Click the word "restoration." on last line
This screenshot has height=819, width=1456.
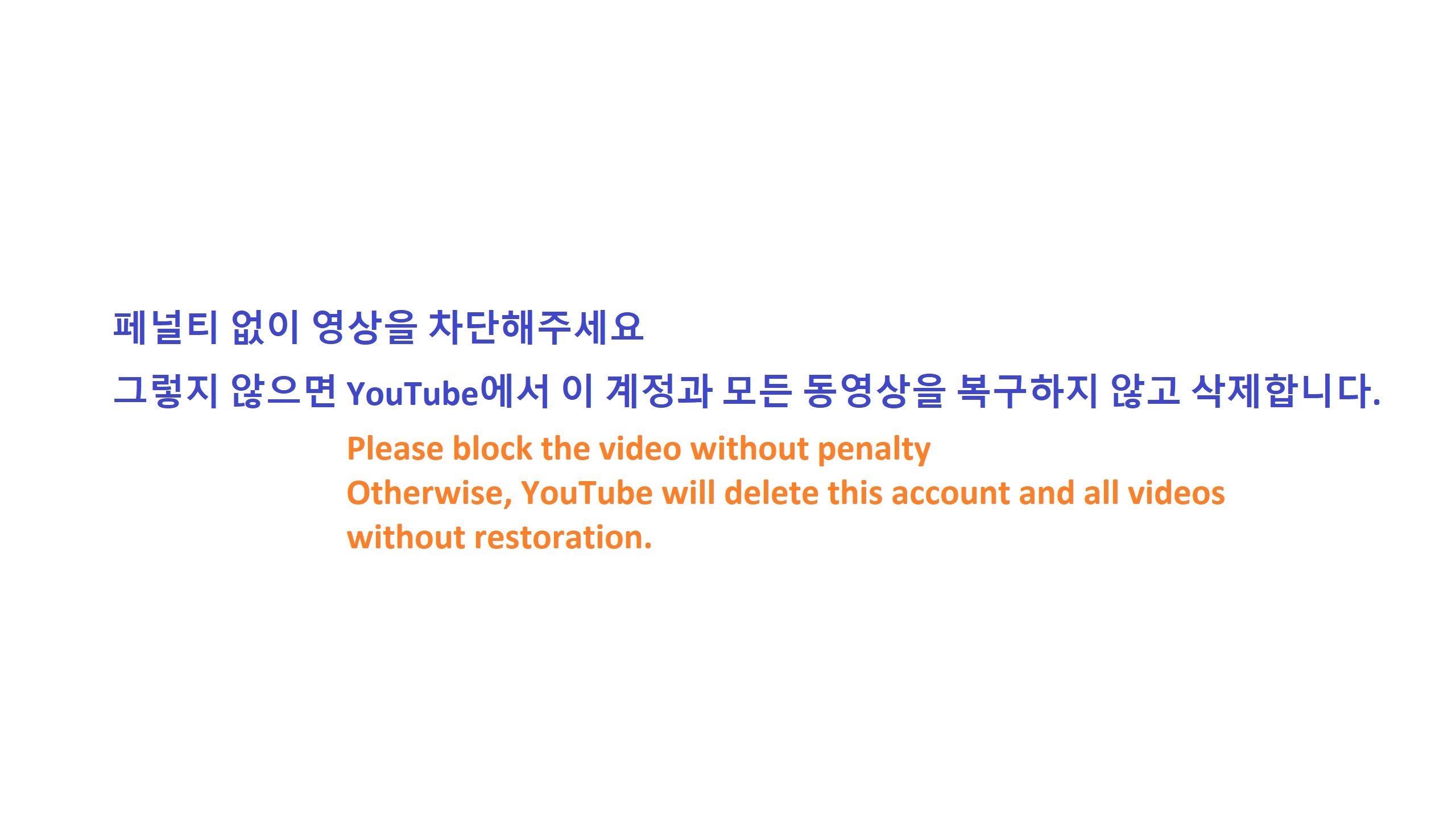563,537
